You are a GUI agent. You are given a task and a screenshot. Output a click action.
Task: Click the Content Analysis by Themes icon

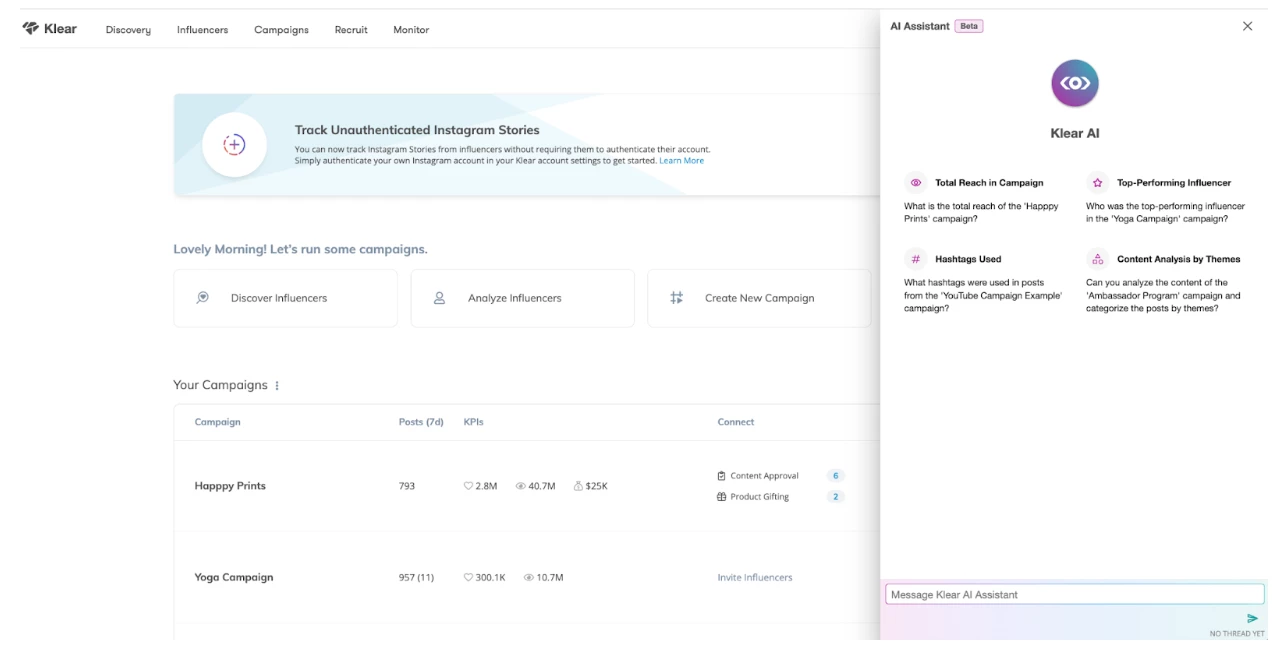[1097, 259]
